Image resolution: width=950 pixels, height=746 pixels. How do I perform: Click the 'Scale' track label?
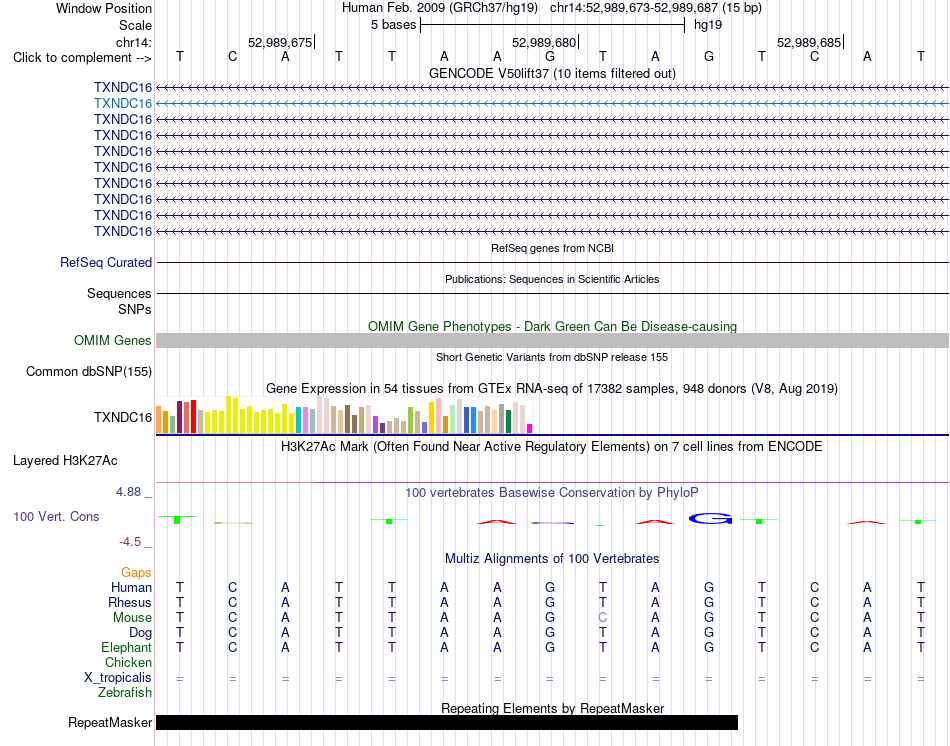[x=135, y=25]
